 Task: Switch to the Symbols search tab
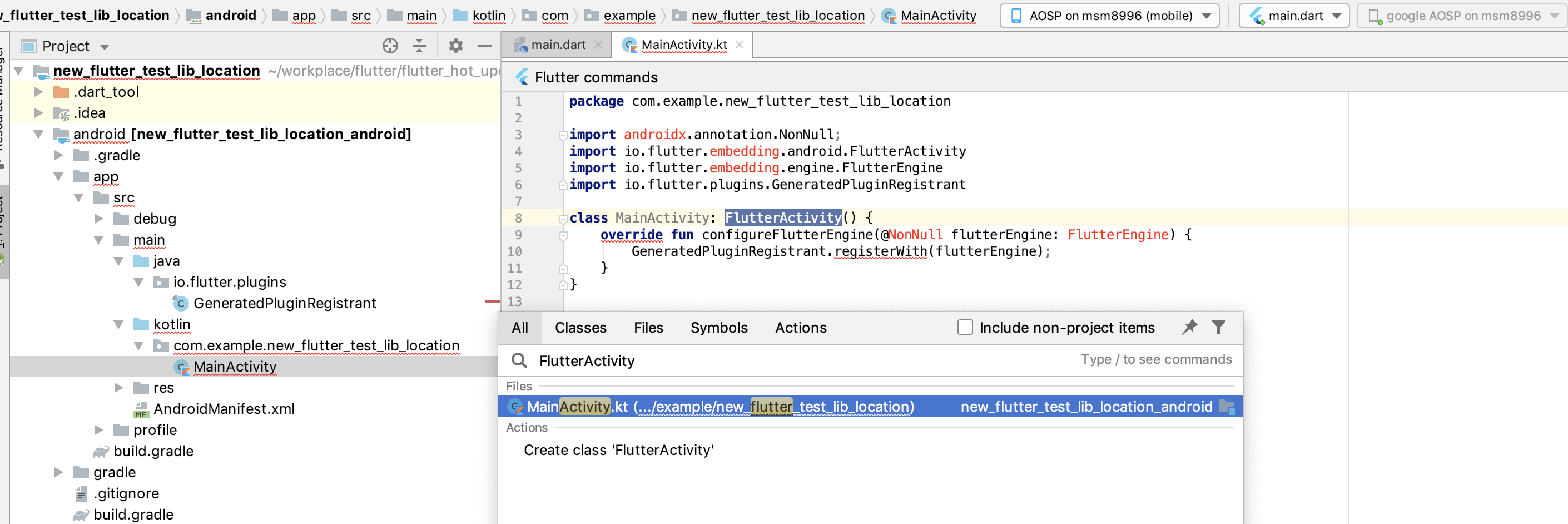click(x=719, y=327)
